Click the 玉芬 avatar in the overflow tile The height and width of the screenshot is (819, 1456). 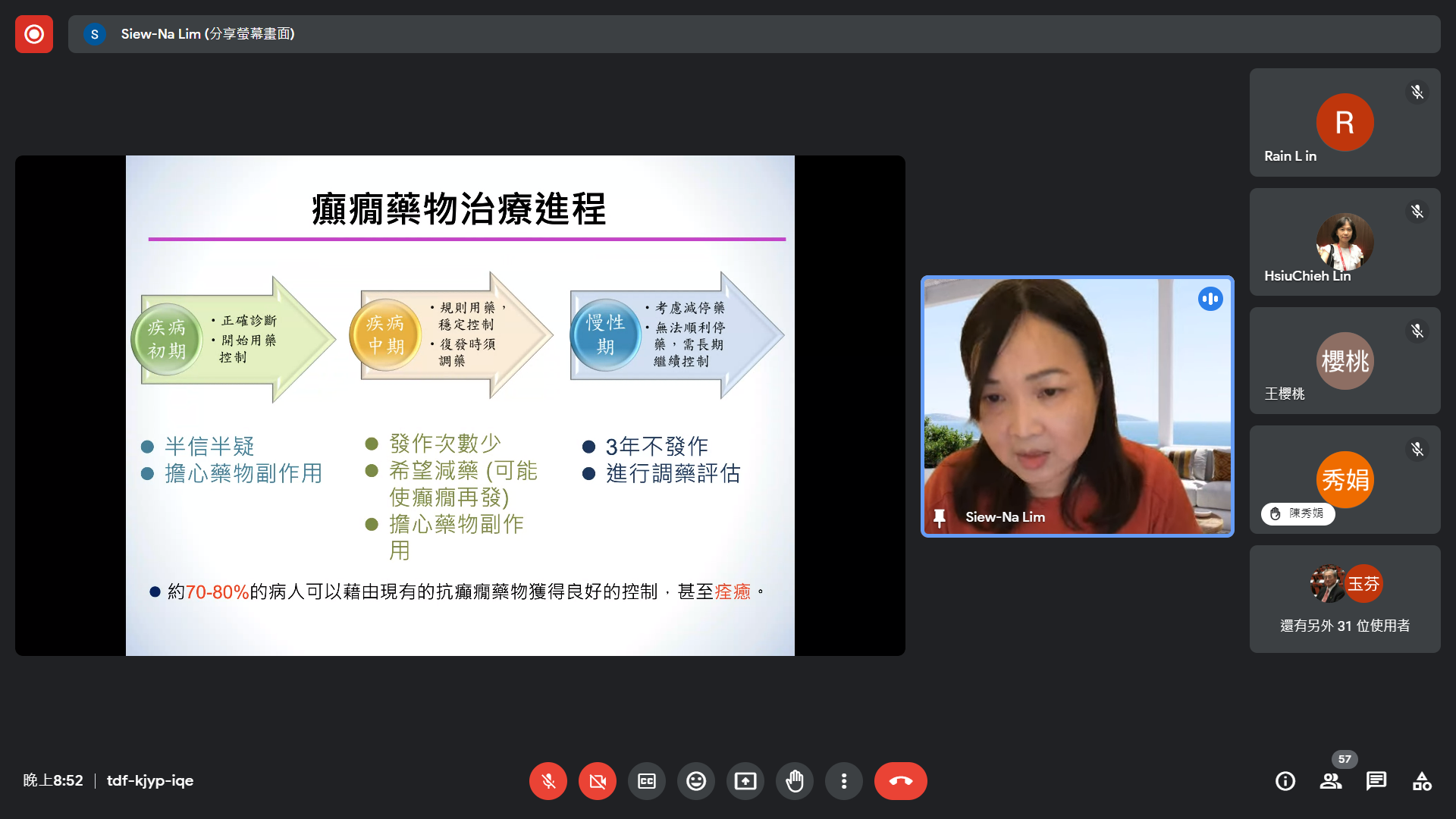click(1363, 584)
